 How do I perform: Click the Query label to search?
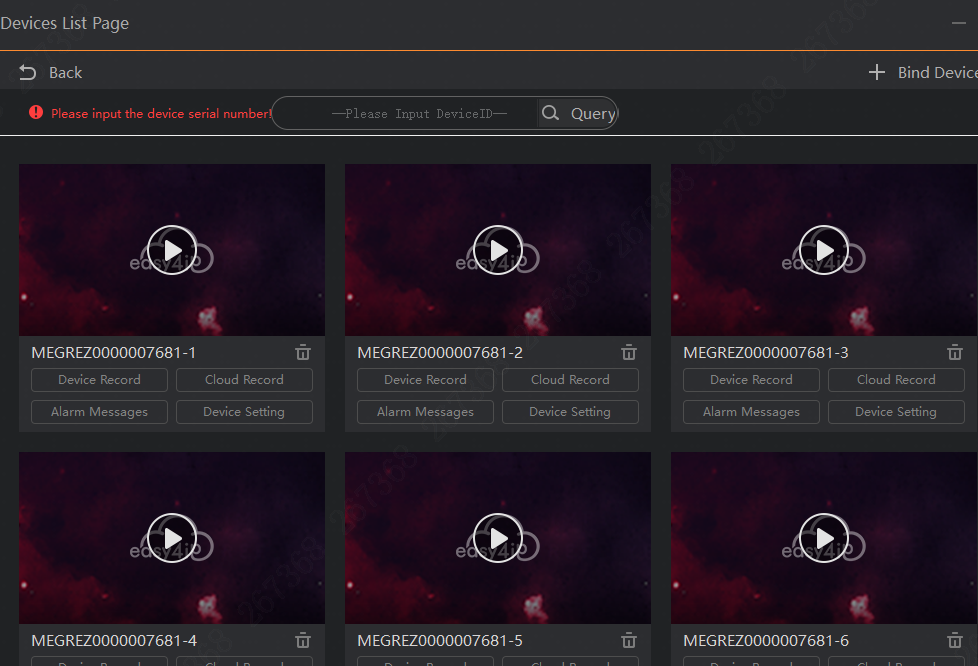[593, 113]
